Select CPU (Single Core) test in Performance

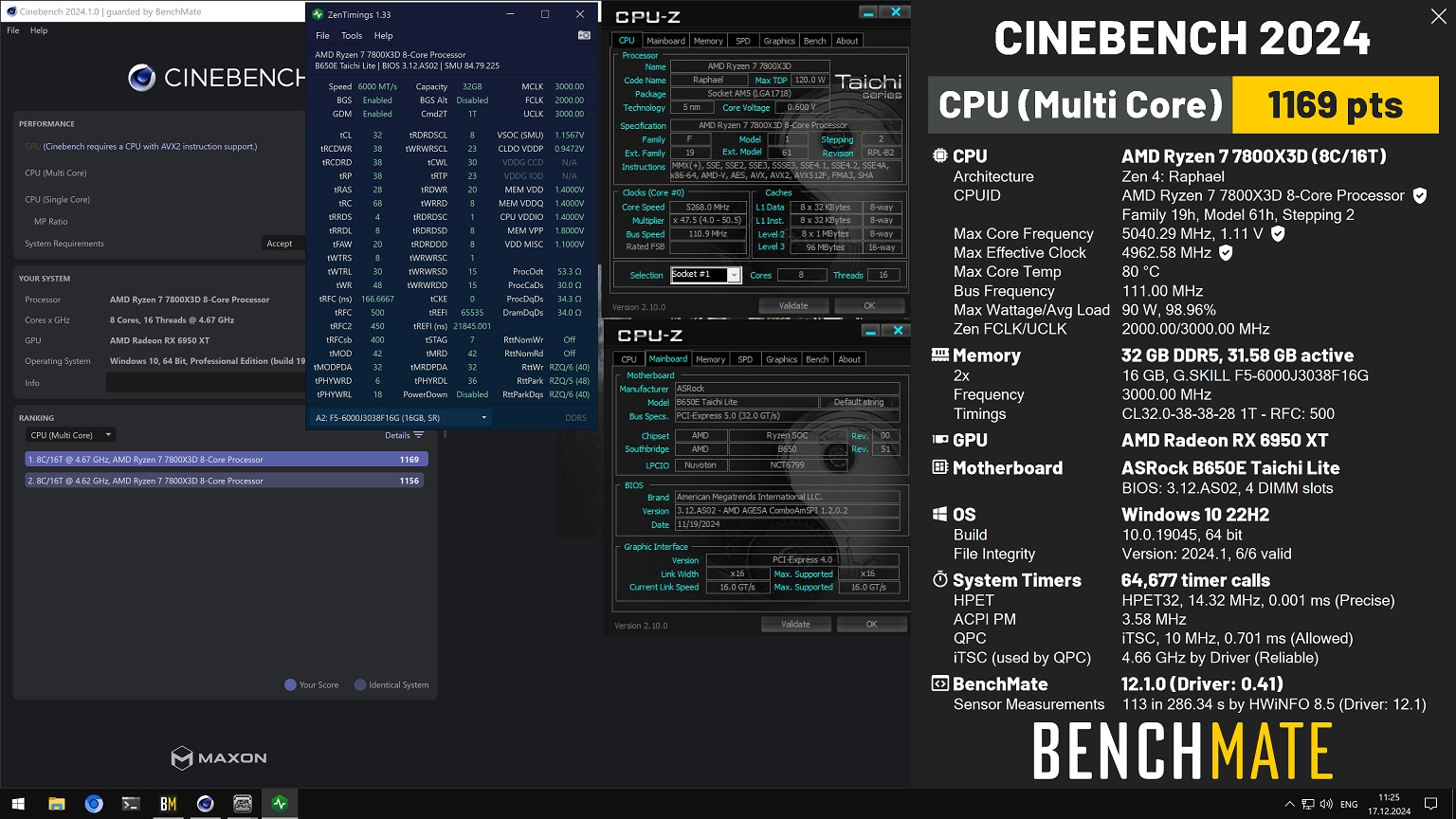tap(57, 200)
